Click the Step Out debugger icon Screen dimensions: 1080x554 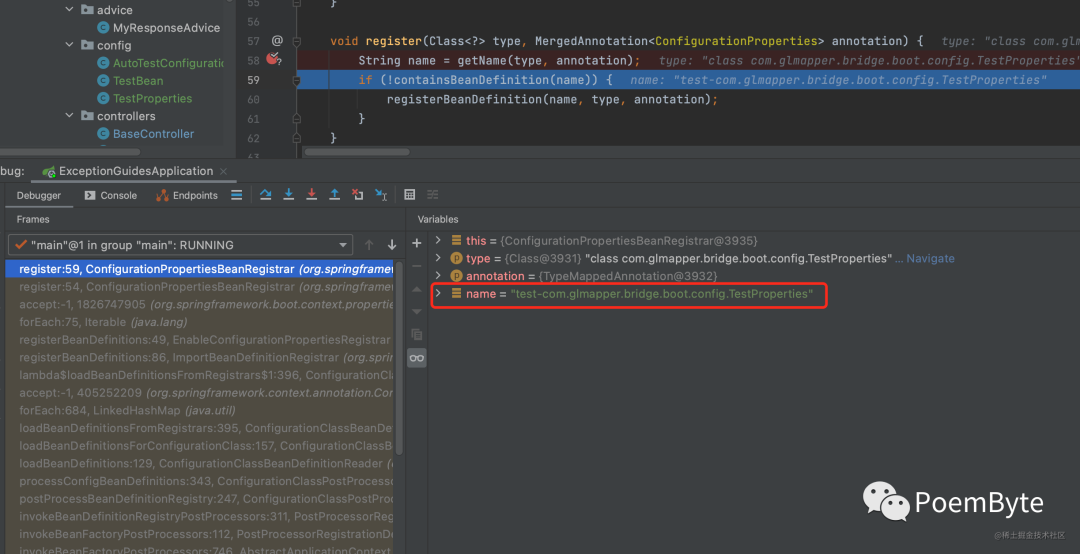click(335, 195)
